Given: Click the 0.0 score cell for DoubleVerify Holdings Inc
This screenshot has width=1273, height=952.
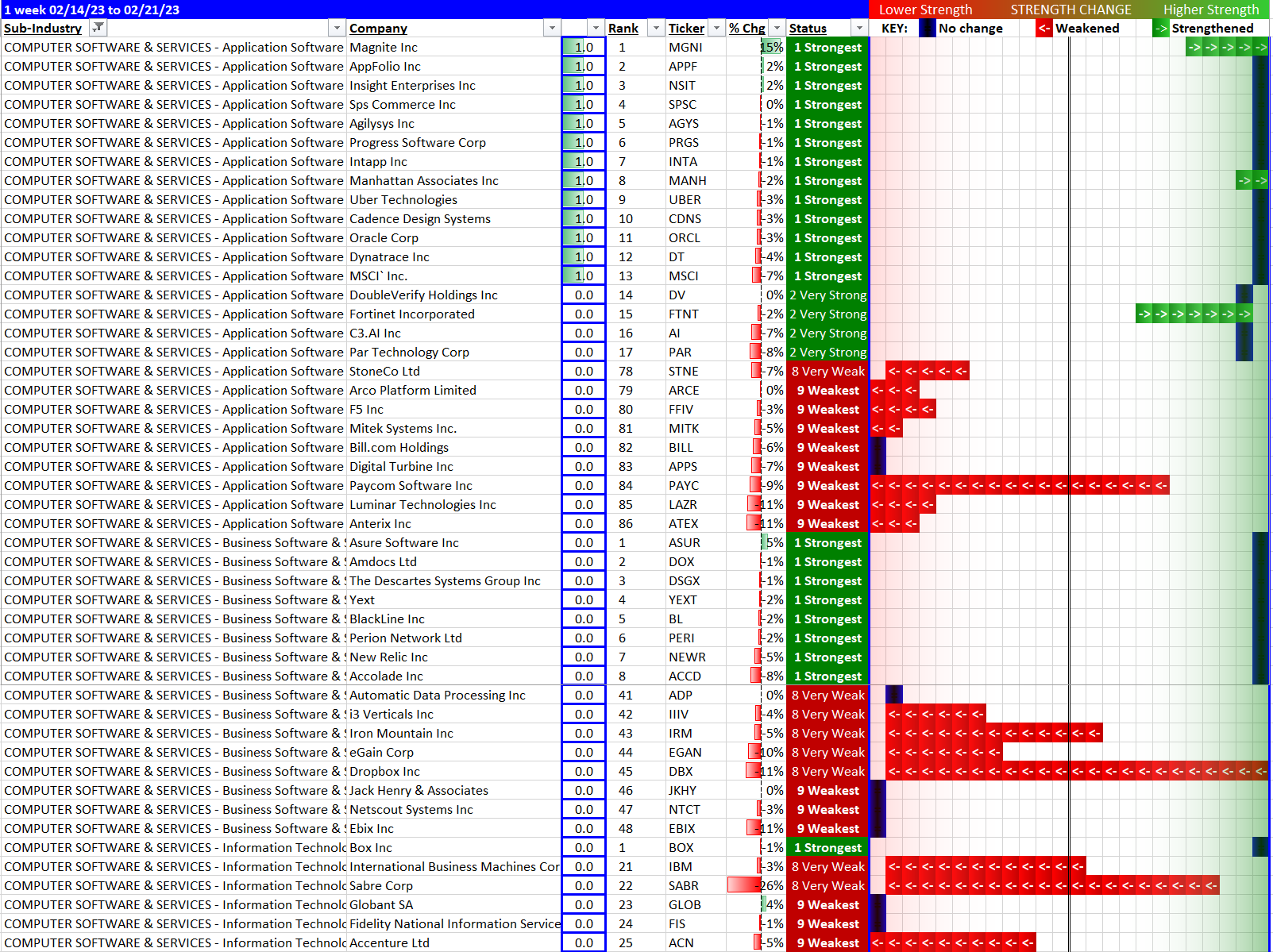Looking at the screenshot, I should click(x=584, y=295).
